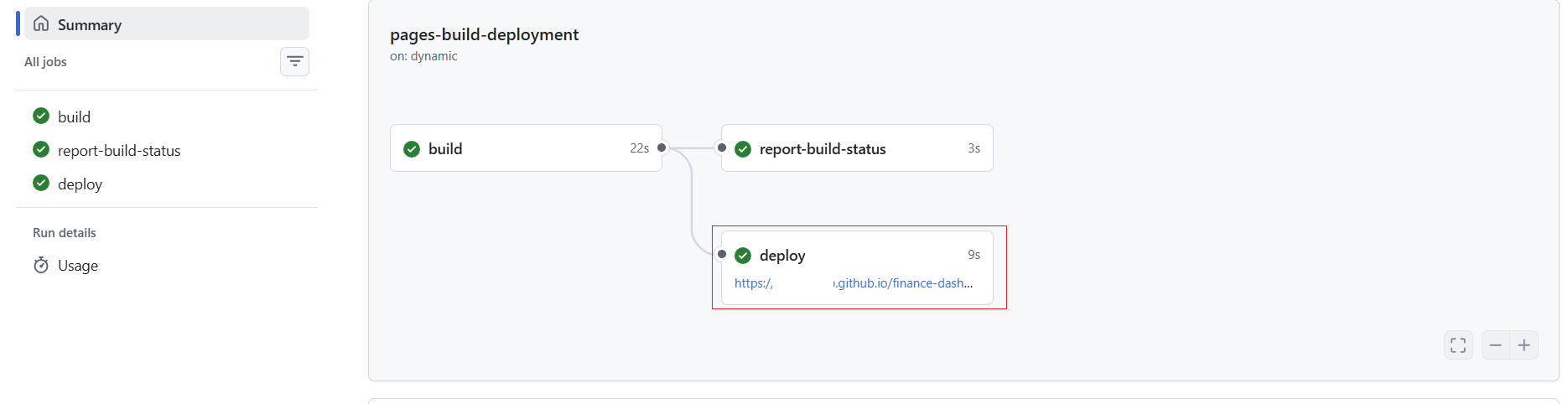This screenshot has width=1568, height=404.
Task: Open the deploy node in workflow graph
Action: coord(857,267)
